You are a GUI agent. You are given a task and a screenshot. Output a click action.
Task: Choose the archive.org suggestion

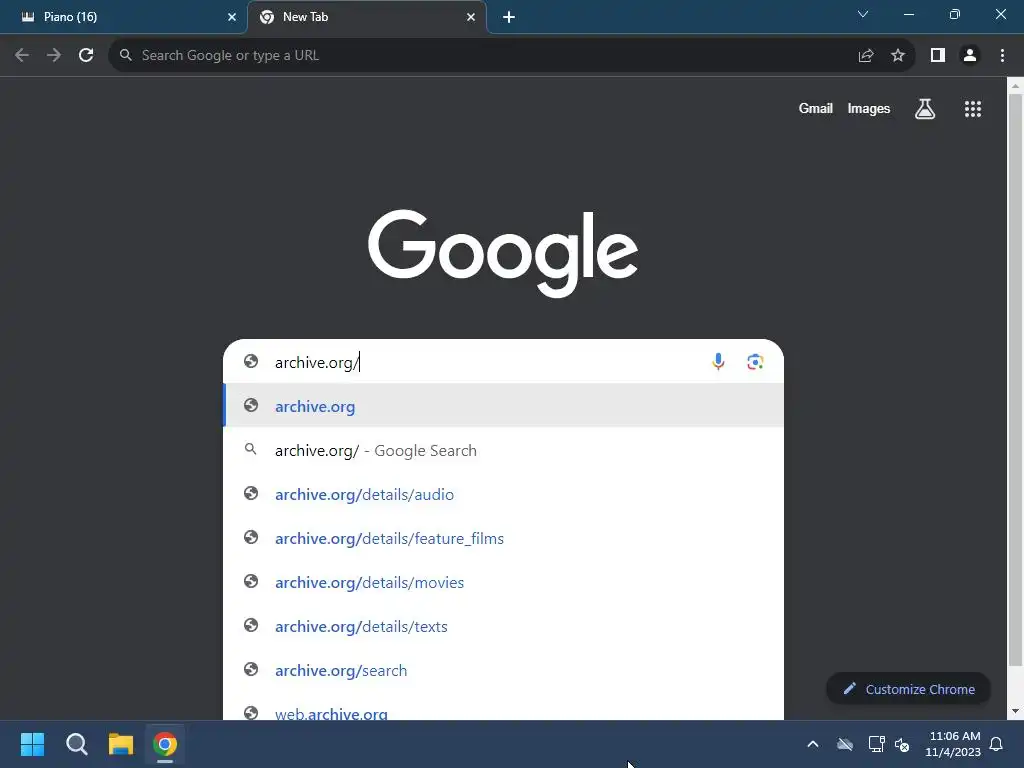tap(504, 406)
